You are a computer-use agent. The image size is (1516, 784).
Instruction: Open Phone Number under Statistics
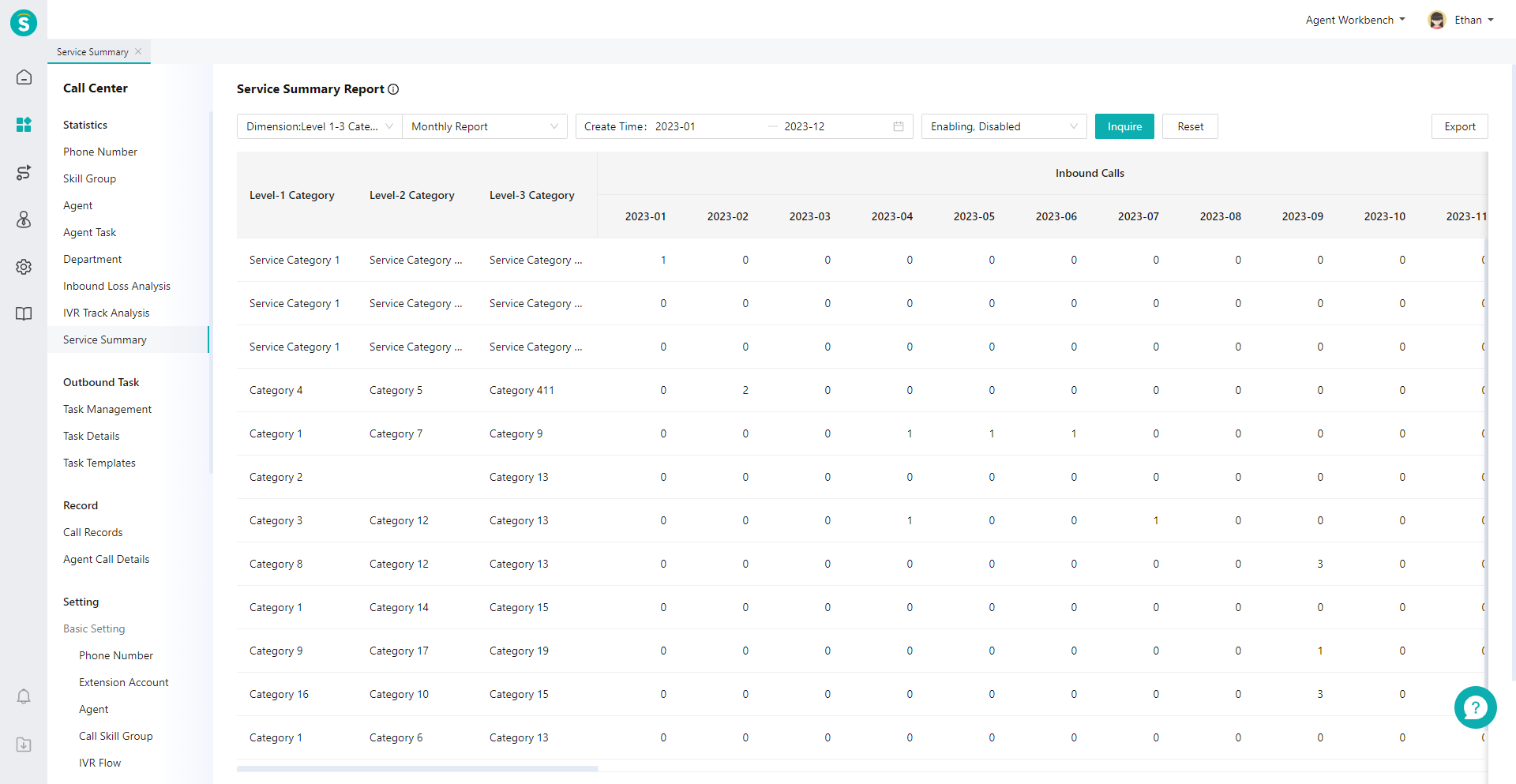coord(100,152)
